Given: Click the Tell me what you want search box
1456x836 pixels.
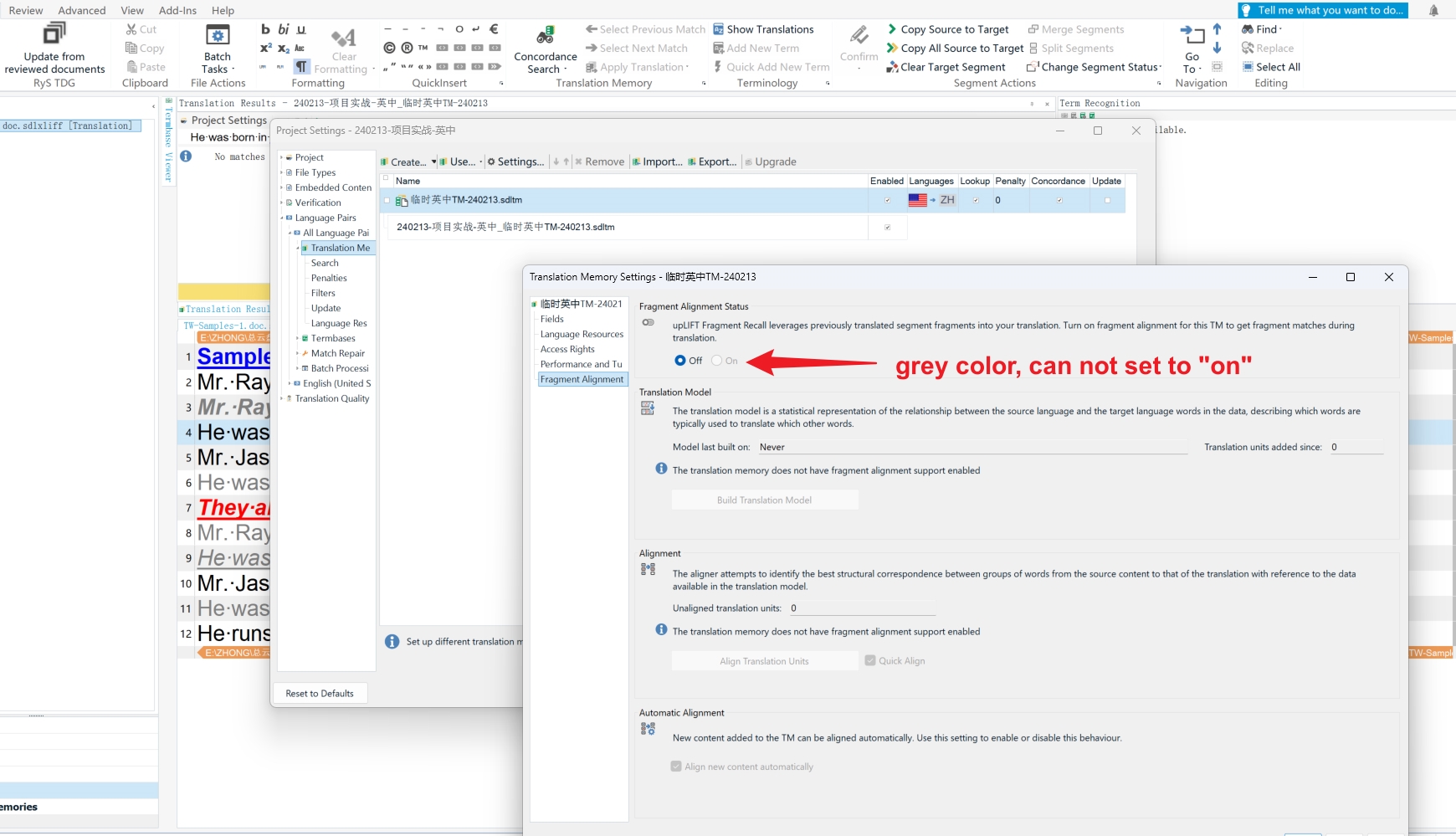Looking at the screenshot, I should point(1323,10).
